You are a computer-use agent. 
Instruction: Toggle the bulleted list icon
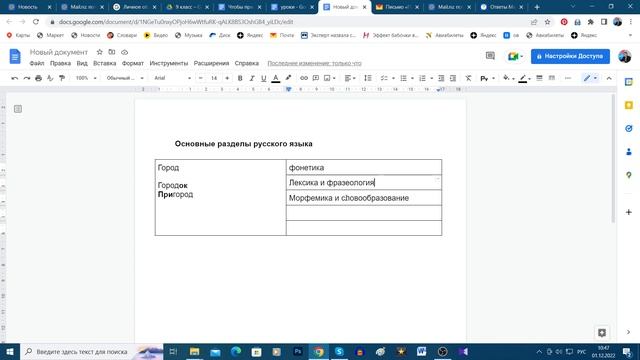tap(403, 78)
